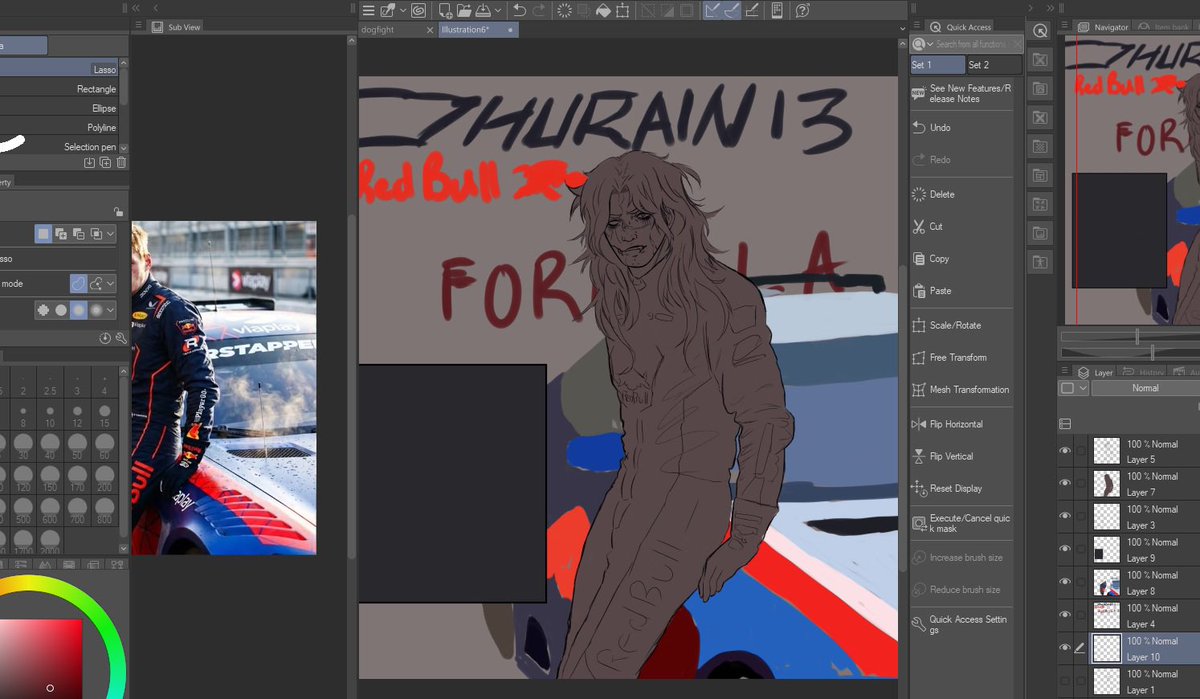The width and height of the screenshot is (1200, 699).
Task: Click Cut in Quick Access
Action: [961, 227]
